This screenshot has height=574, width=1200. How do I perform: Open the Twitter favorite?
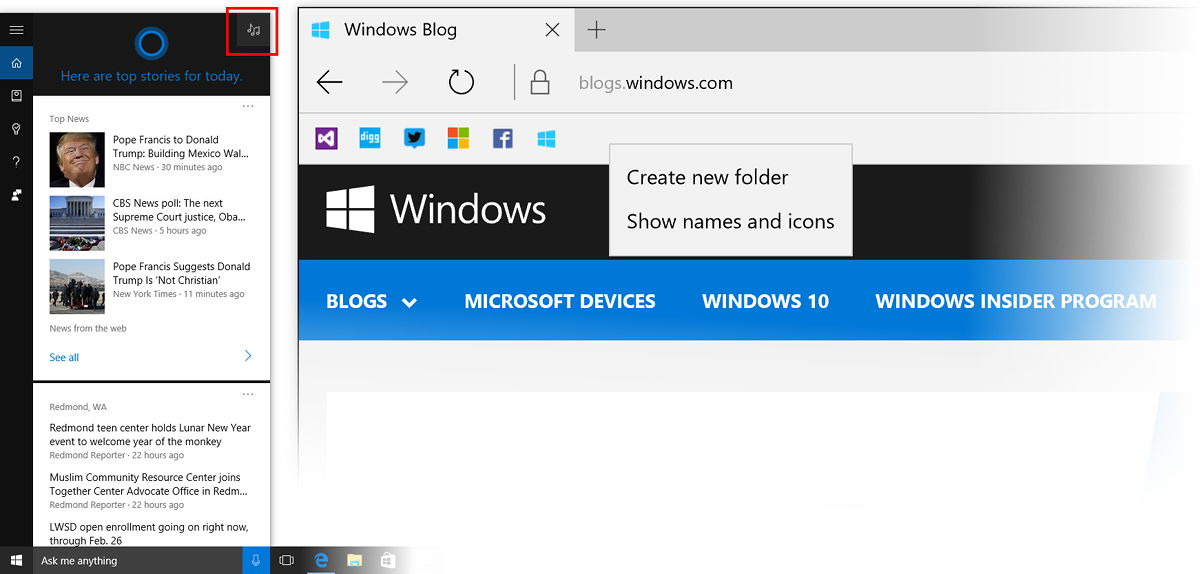pyautogui.click(x=414, y=139)
